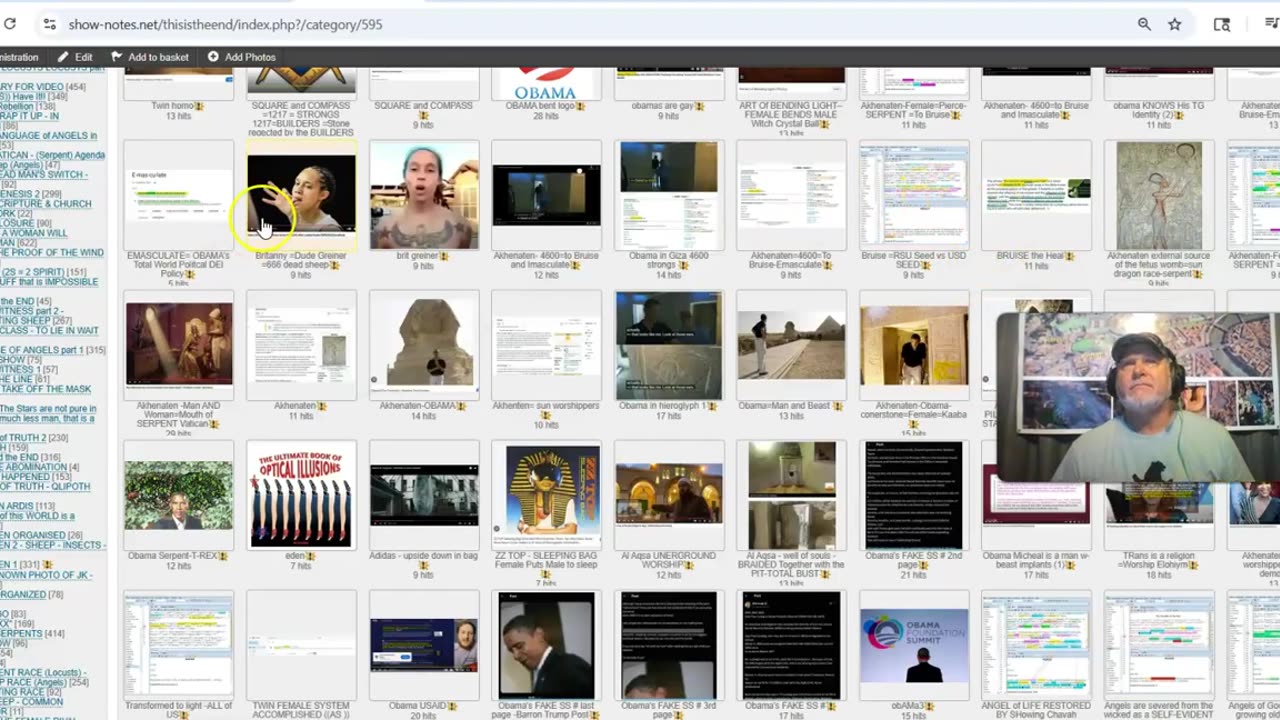Image resolution: width=1280 pixels, height=720 pixels.
Task: Open the 'Obama in Giza 4600 strongs' thumbnail
Action: click(669, 194)
